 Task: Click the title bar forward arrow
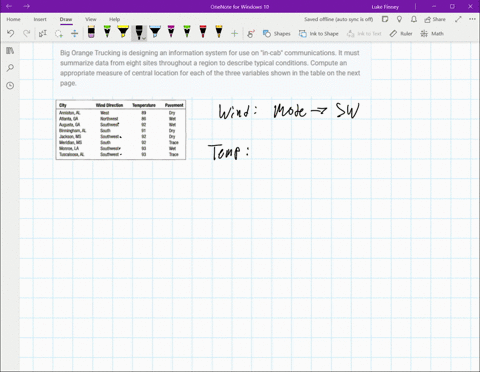point(27,6)
